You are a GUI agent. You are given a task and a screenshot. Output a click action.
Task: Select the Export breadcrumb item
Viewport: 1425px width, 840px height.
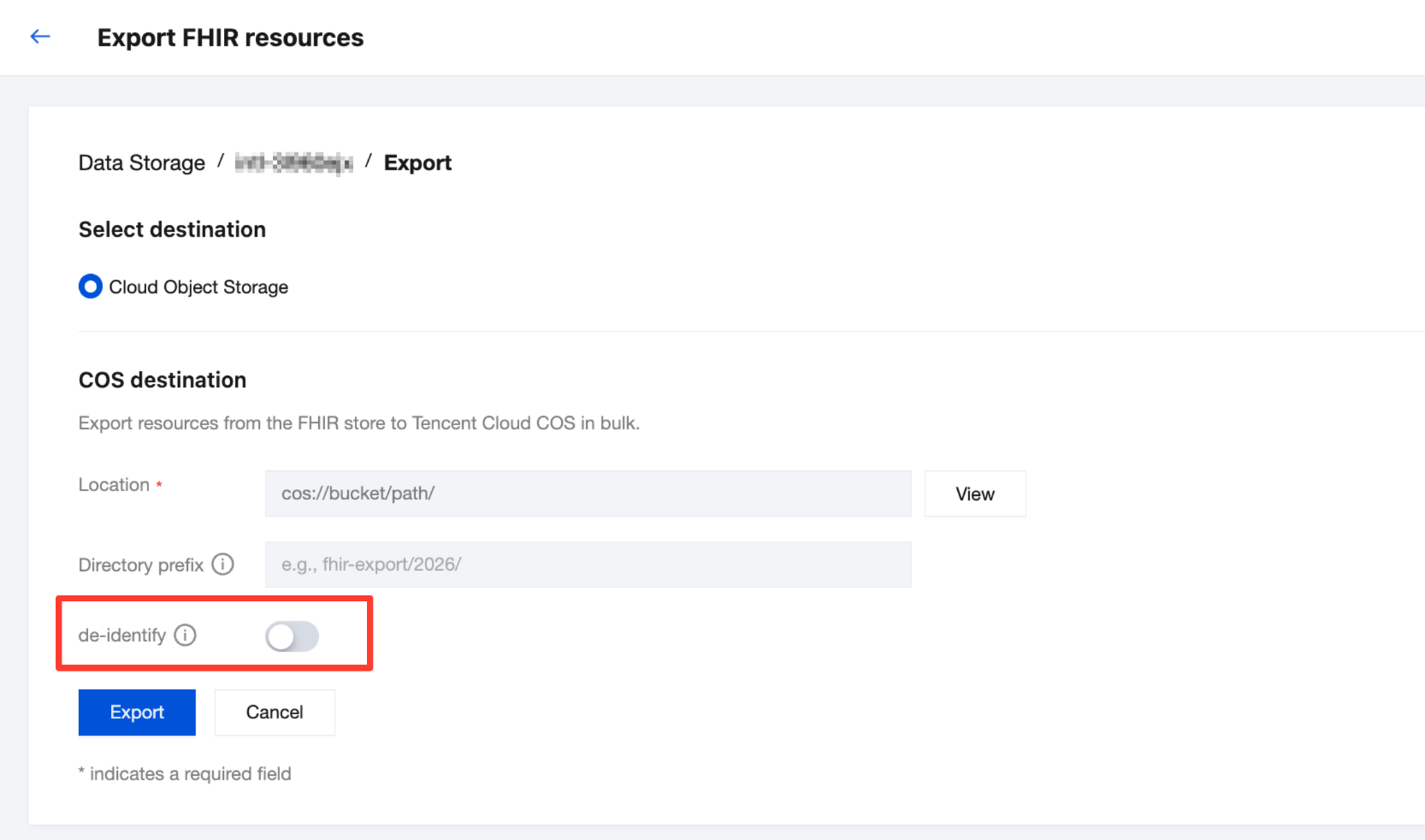[x=417, y=163]
